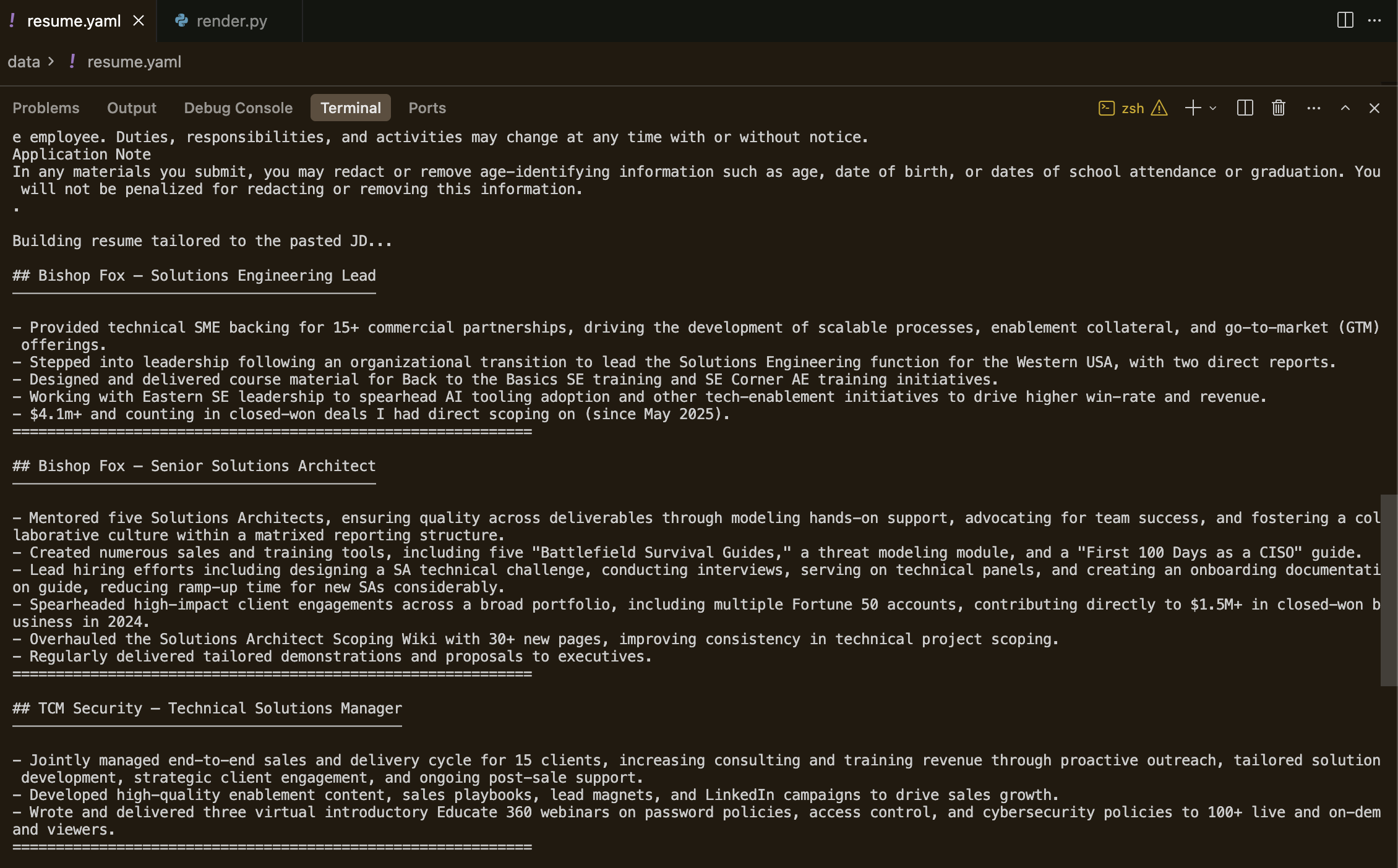
Task: Maximize panel with chevron up icon
Action: point(1345,108)
